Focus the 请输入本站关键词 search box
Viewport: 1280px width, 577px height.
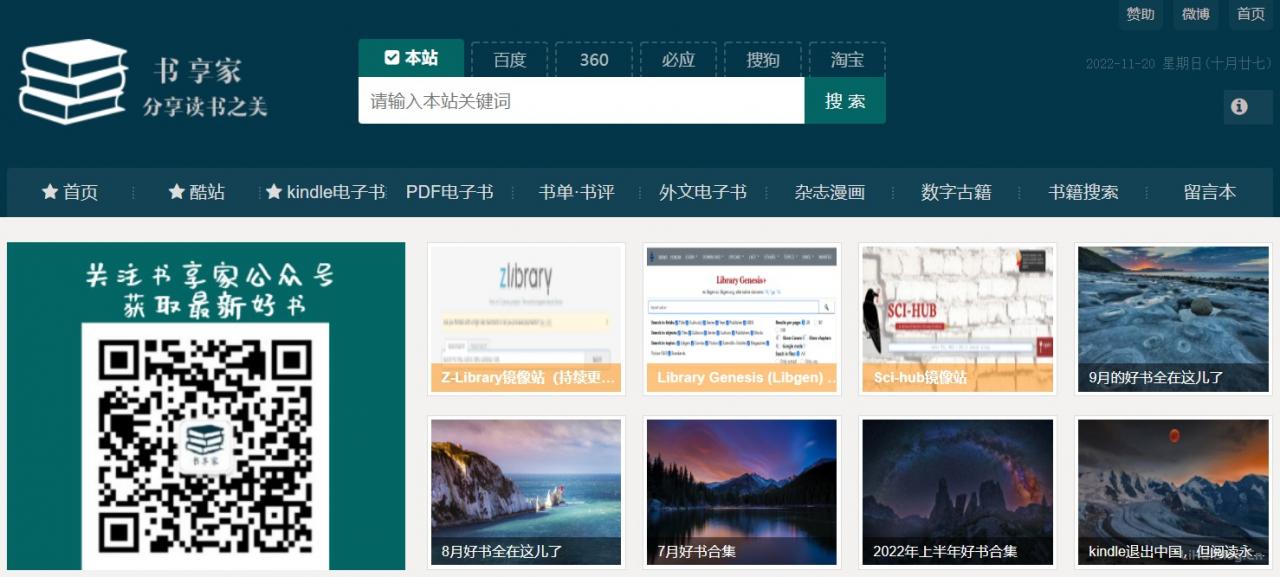click(x=581, y=101)
